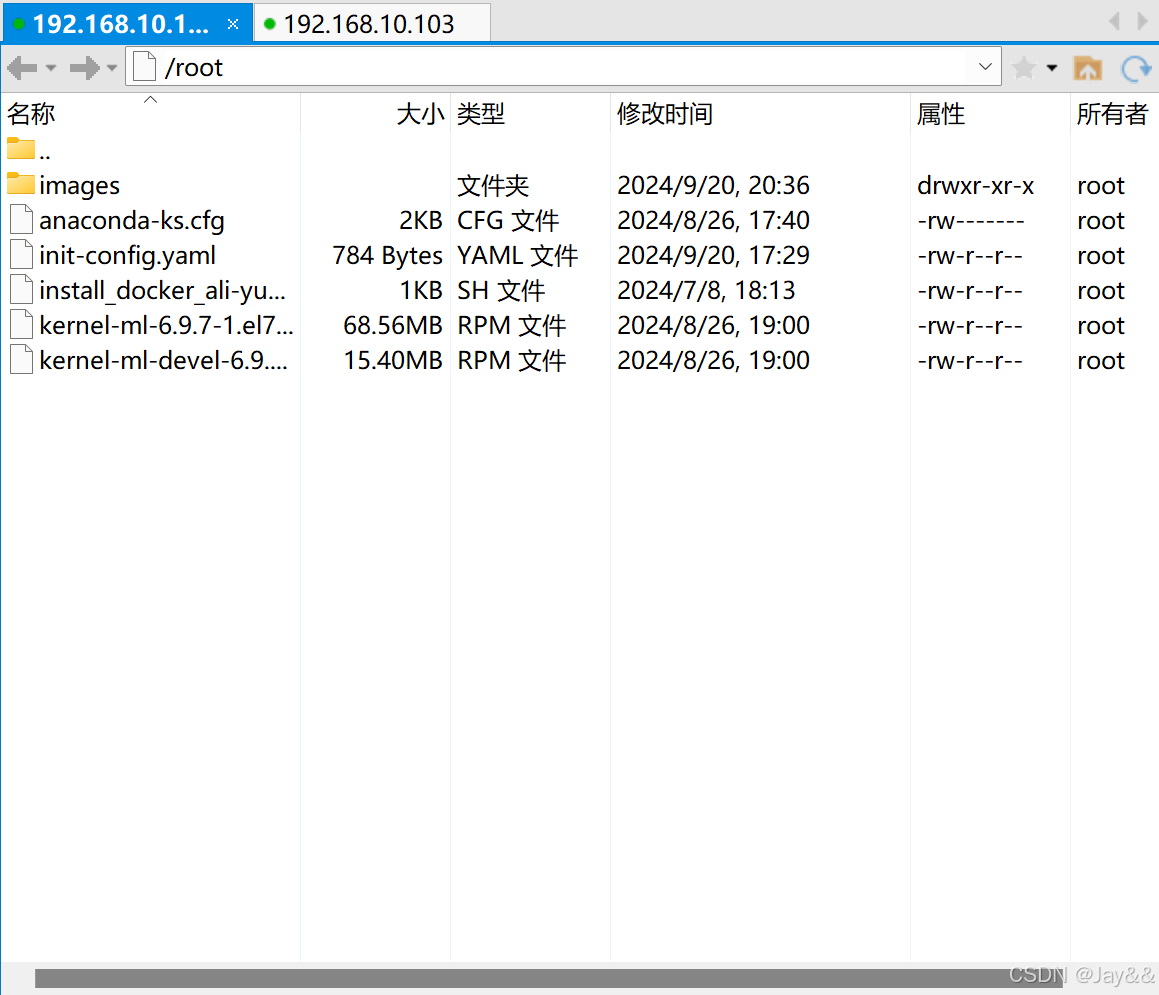The width and height of the screenshot is (1159, 995).
Task: Click the CFG 文件 type cell
Action: coord(508,220)
